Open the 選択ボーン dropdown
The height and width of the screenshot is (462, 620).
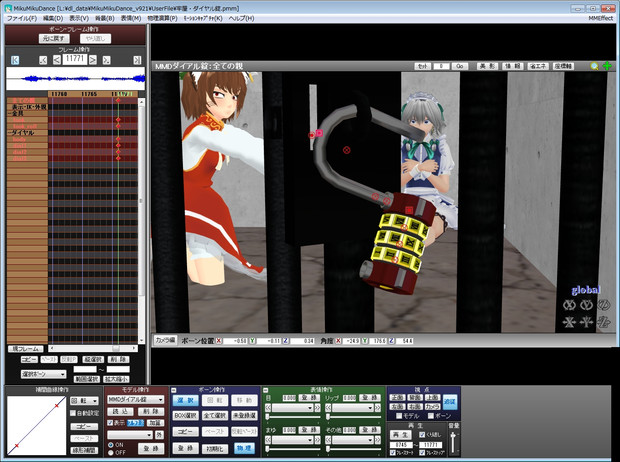pos(43,374)
